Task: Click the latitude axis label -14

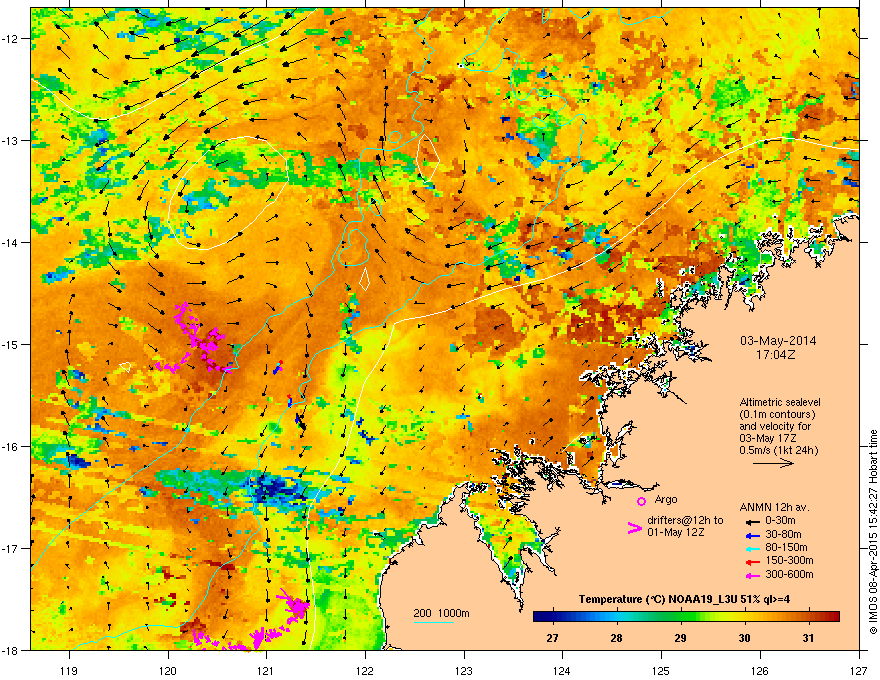Action: pyautogui.click(x=10, y=242)
